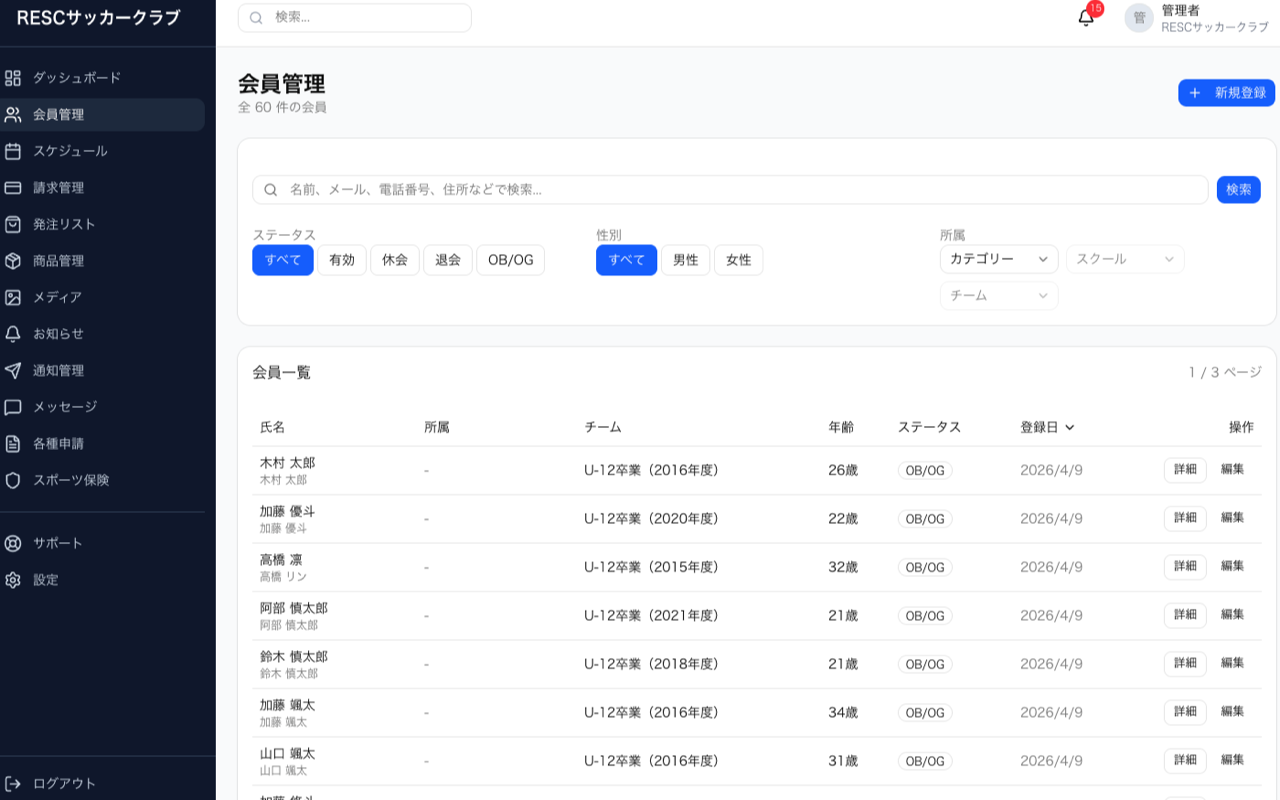Open 詳細 for 高橋 凛

[1185, 567]
